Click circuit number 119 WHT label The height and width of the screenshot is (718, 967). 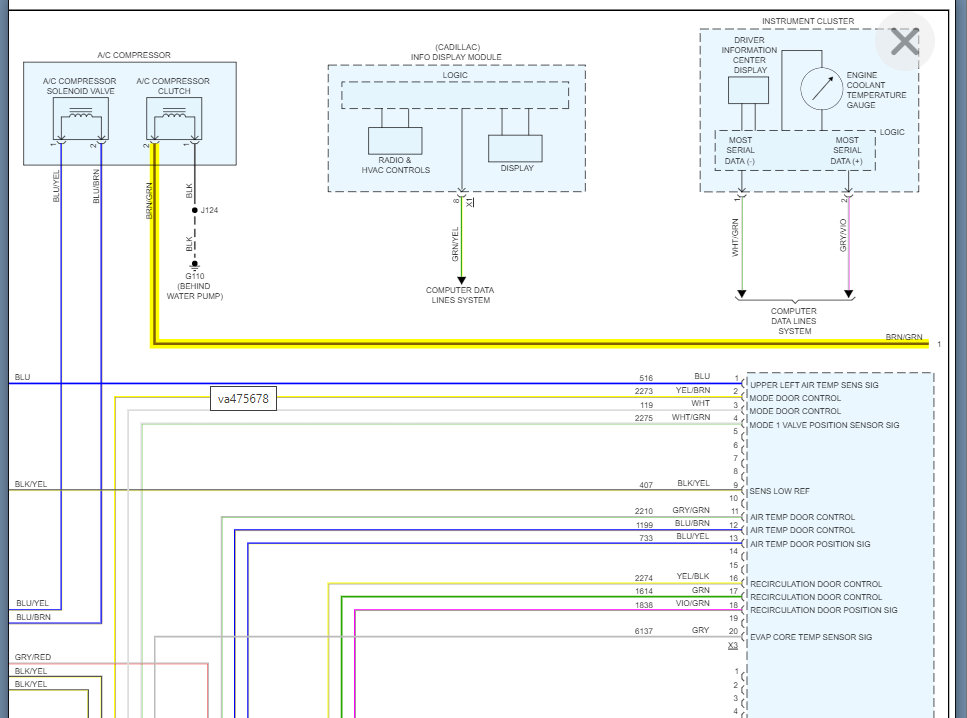(x=646, y=405)
